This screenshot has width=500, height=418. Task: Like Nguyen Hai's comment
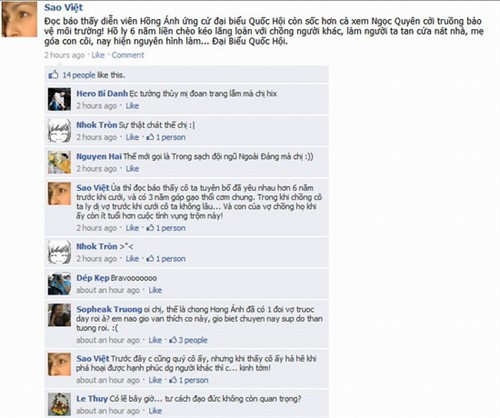pos(132,169)
